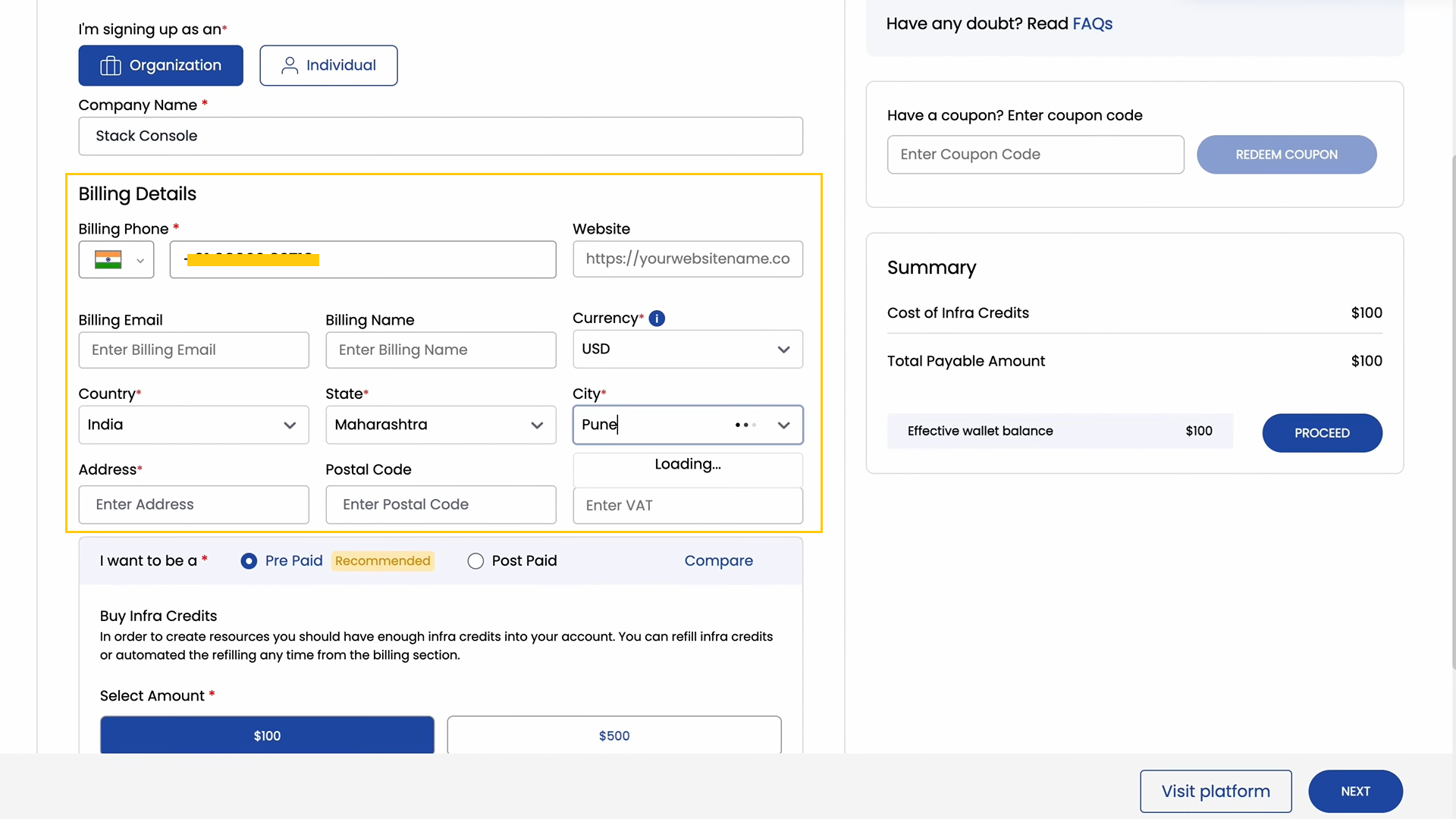
Task: Select the Pre Paid radio button
Action: 249,561
